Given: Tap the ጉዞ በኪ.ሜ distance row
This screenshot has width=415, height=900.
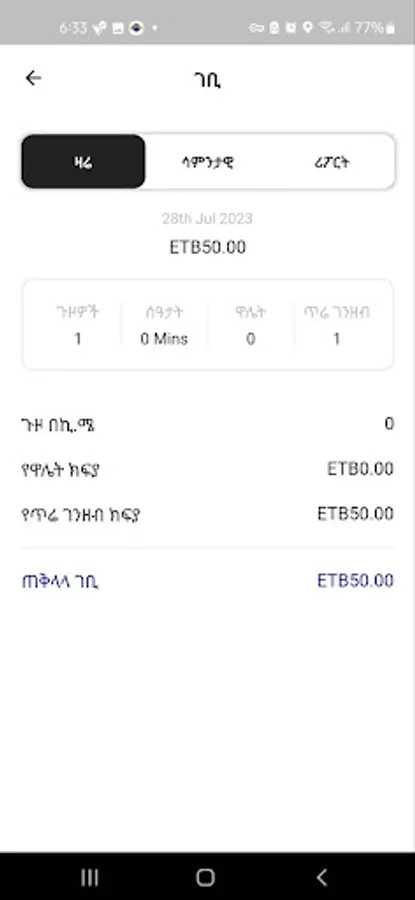Looking at the screenshot, I should (207, 425).
